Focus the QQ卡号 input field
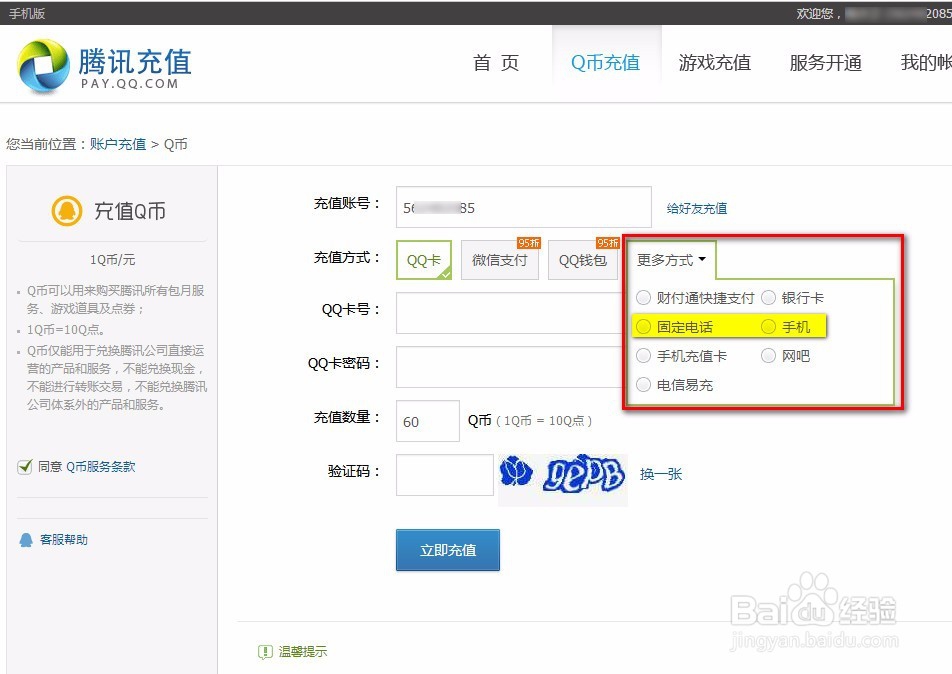Image resolution: width=952 pixels, height=674 pixels. [x=510, y=313]
